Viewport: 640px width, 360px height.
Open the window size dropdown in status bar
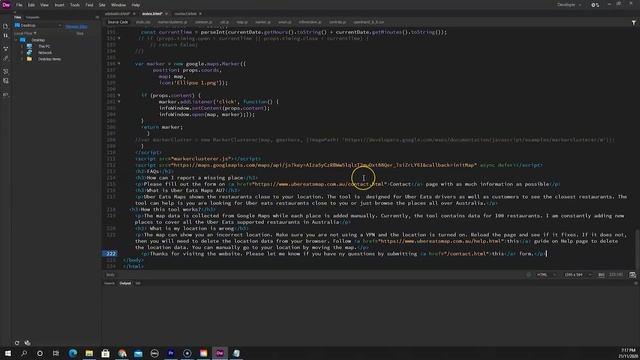tap(577, 275)
